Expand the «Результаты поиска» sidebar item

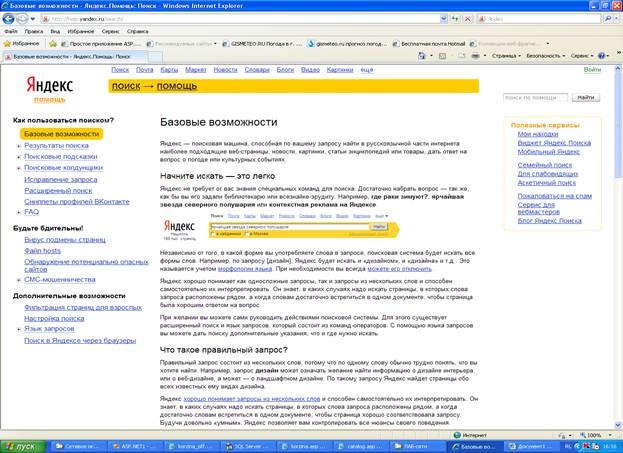19,146
